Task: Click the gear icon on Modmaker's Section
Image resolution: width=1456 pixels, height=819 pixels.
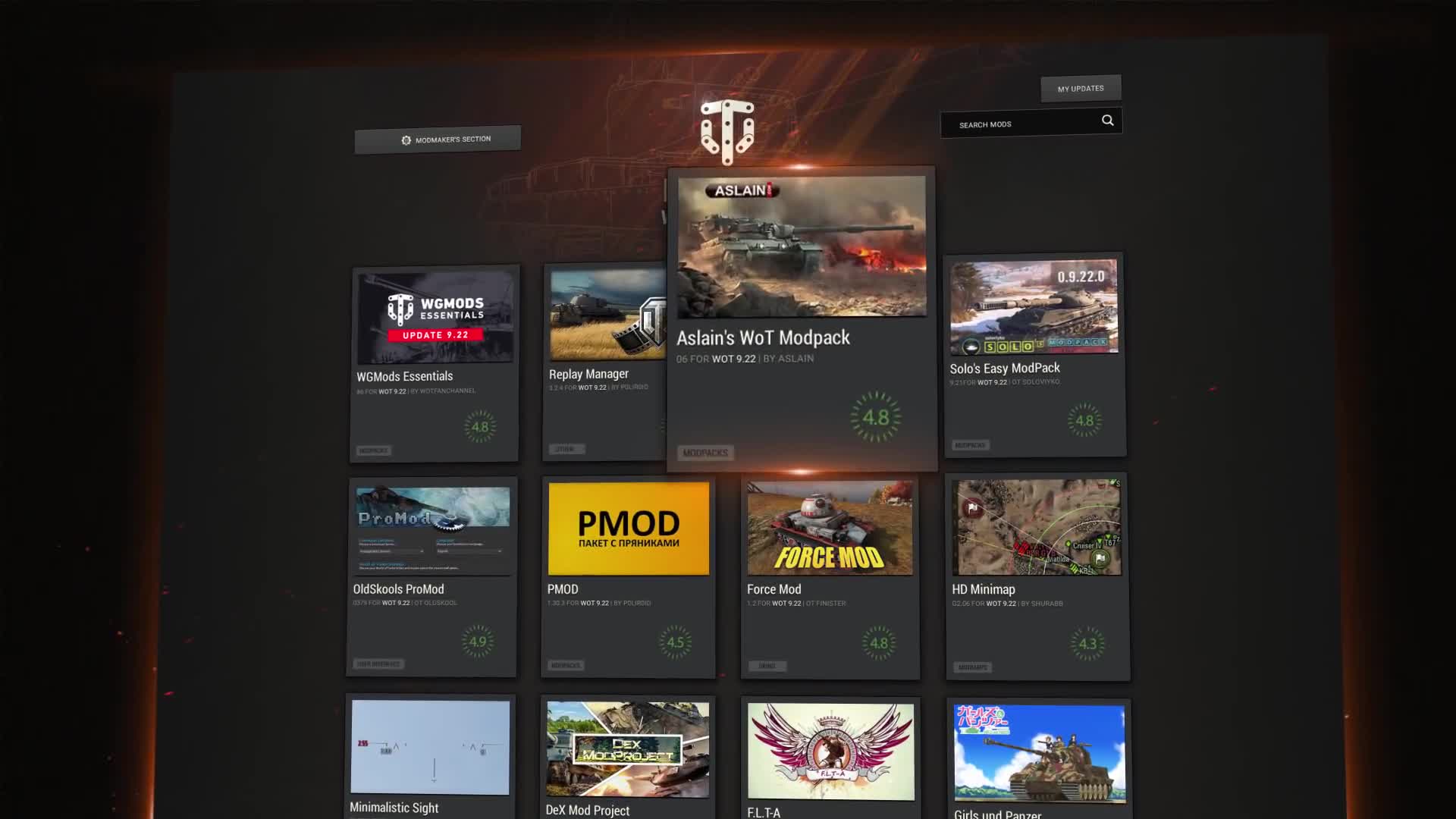Action: tap(406, 140)
